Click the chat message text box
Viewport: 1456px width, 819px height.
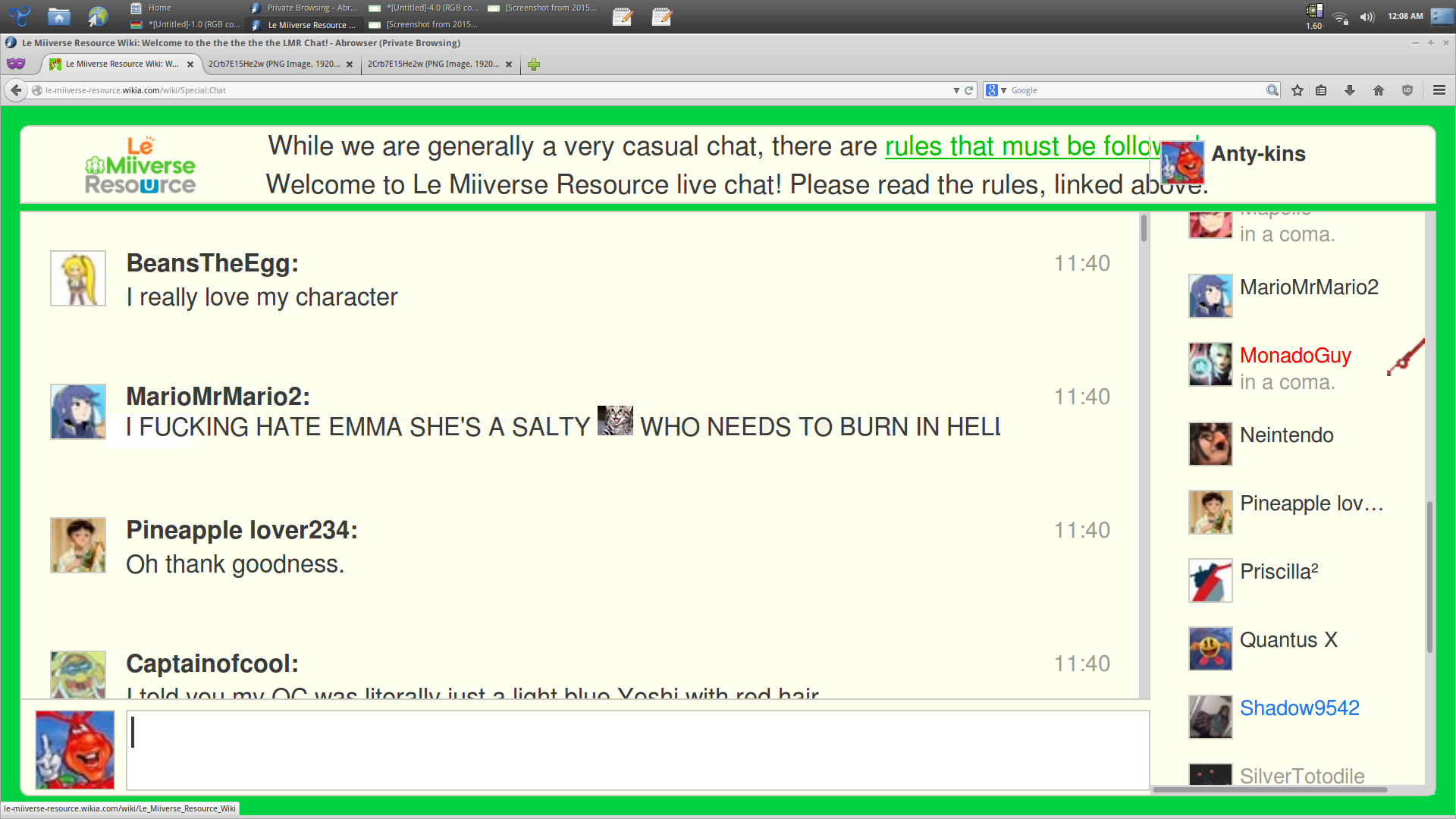coord(638,751)
